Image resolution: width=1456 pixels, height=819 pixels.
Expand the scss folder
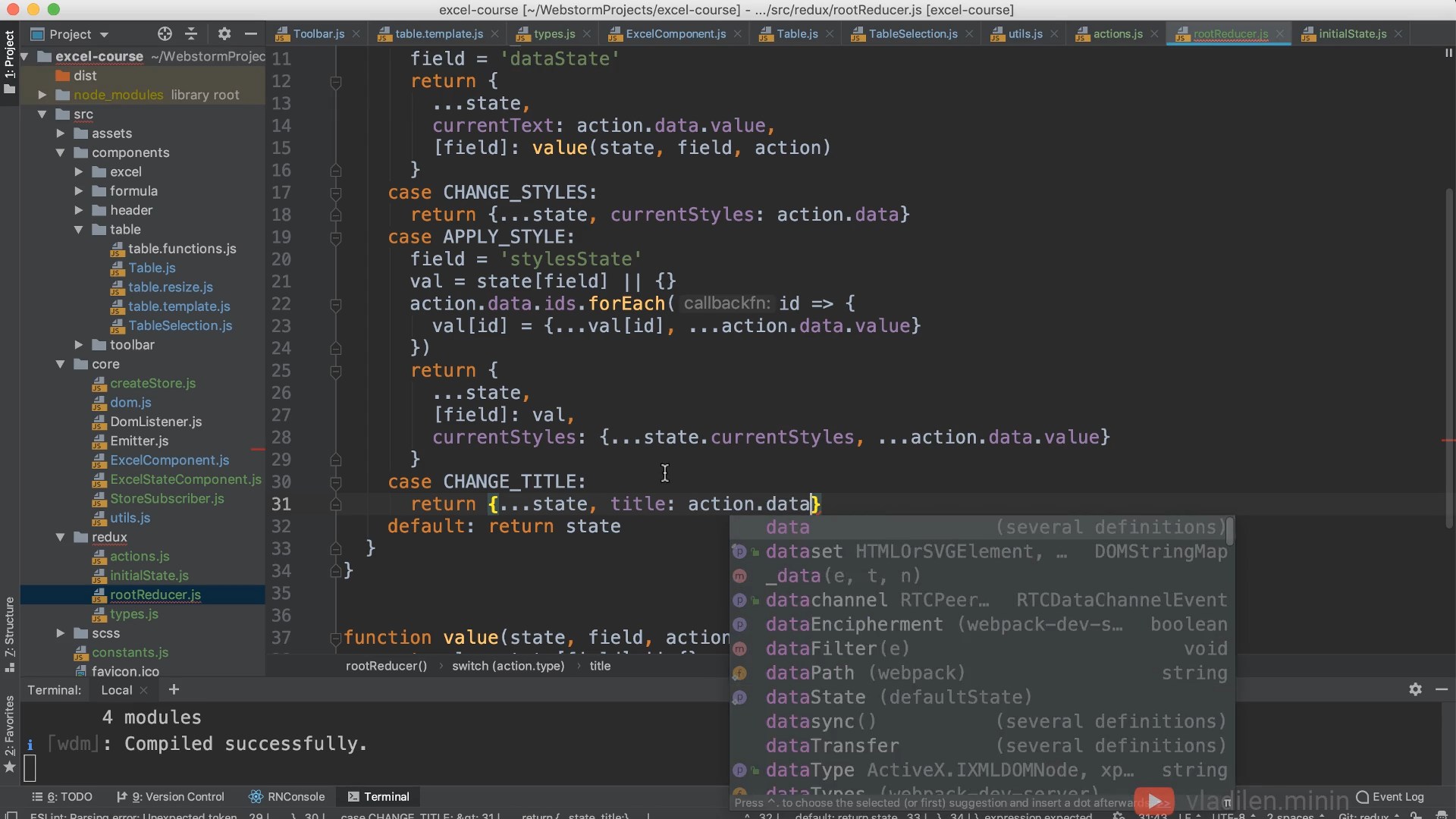61,633
